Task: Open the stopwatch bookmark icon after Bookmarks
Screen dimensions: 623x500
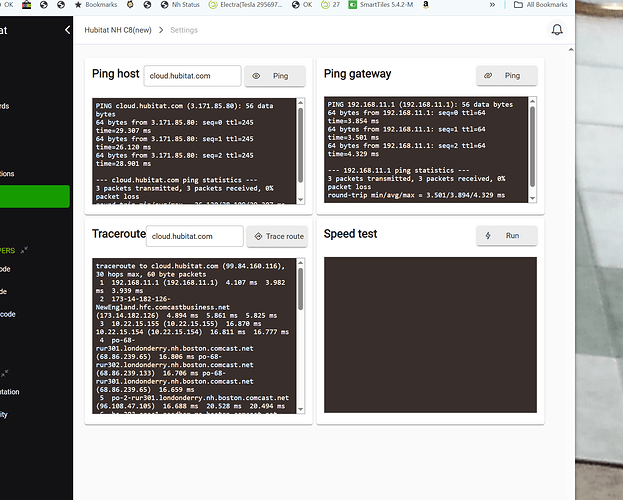Action: tap(130, 5)
